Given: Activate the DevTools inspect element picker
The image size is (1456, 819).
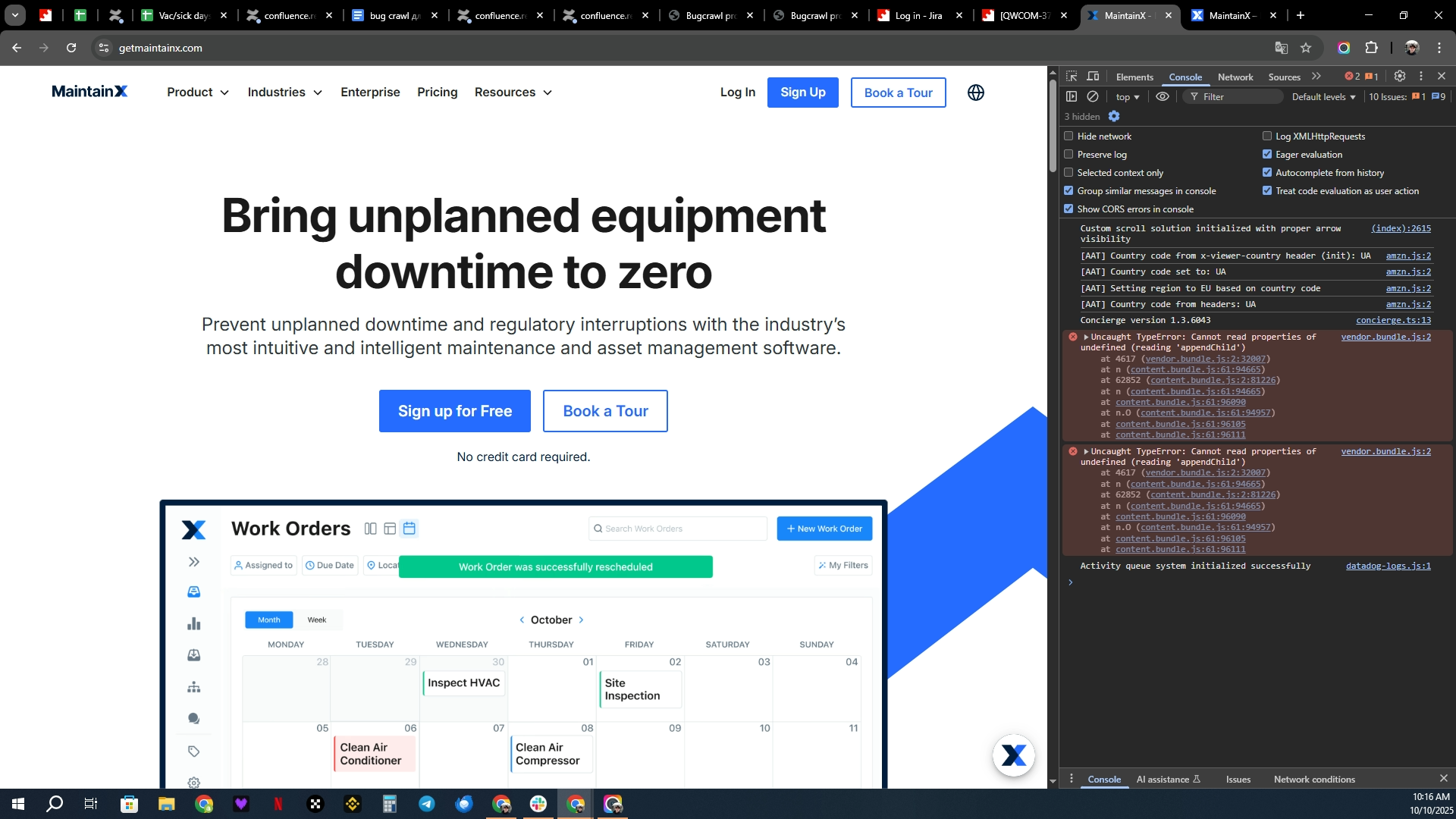Looking at the screenshot, I should (x=1072, y=77).
